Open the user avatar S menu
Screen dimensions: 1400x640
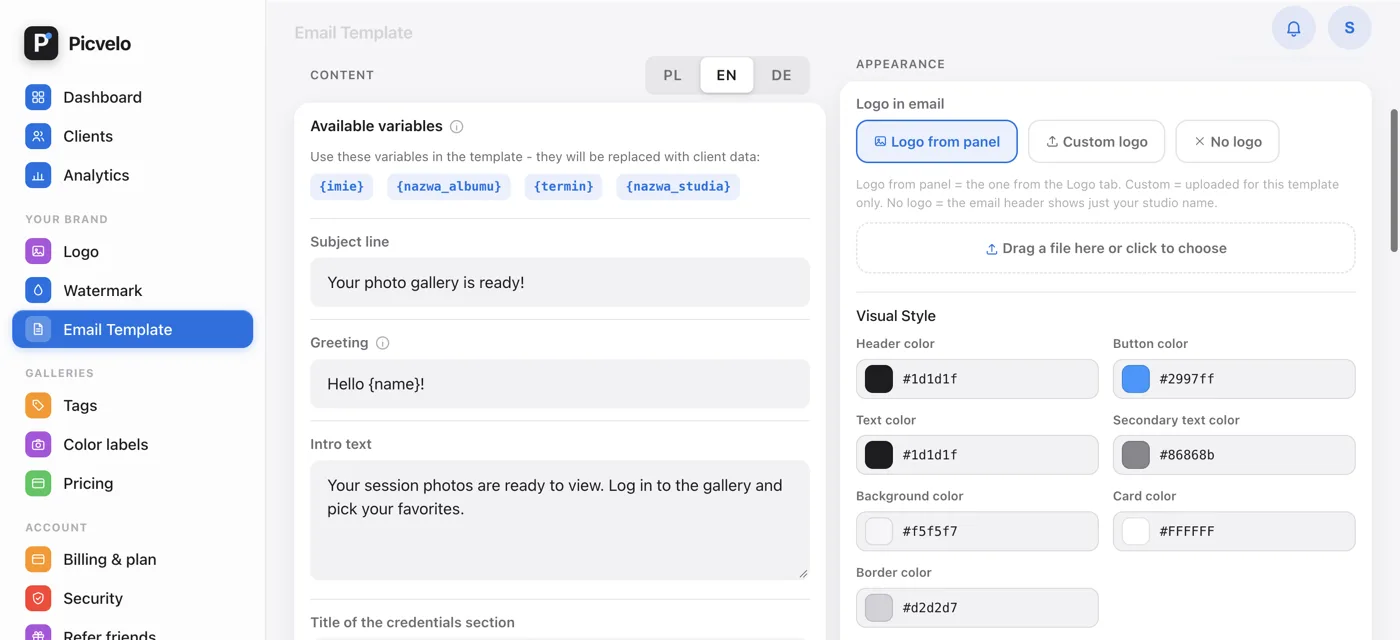pos(1349,28)
